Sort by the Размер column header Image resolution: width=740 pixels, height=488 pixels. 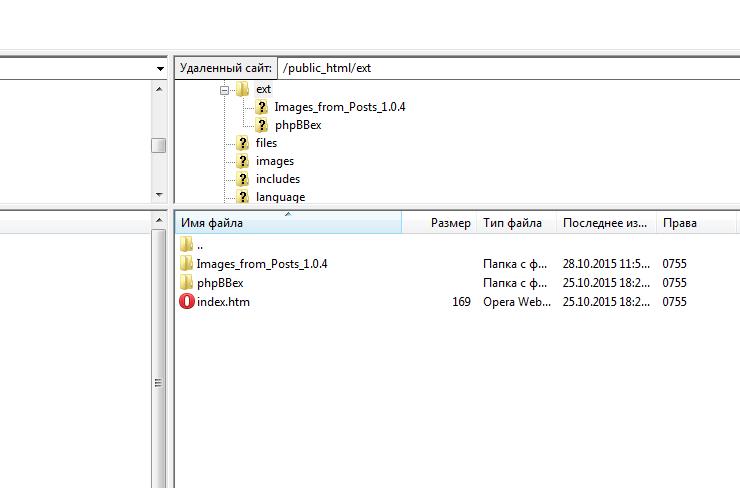pos(450,223)
